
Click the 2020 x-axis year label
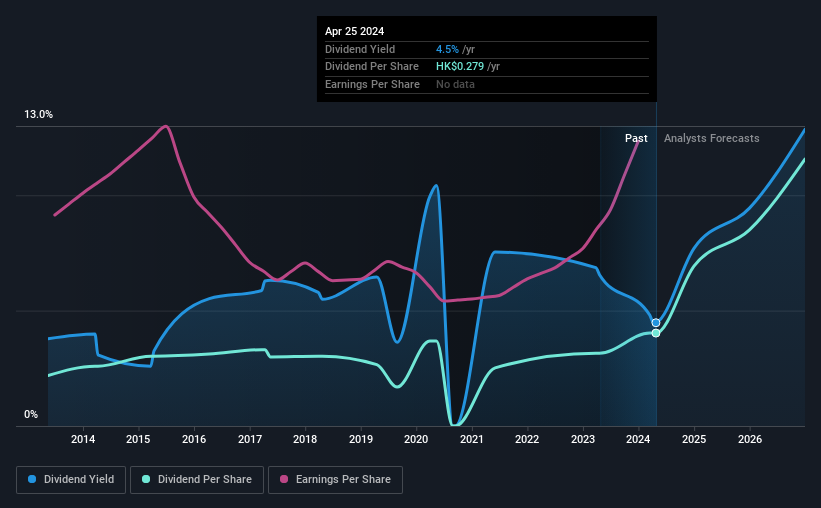[416, 439]
